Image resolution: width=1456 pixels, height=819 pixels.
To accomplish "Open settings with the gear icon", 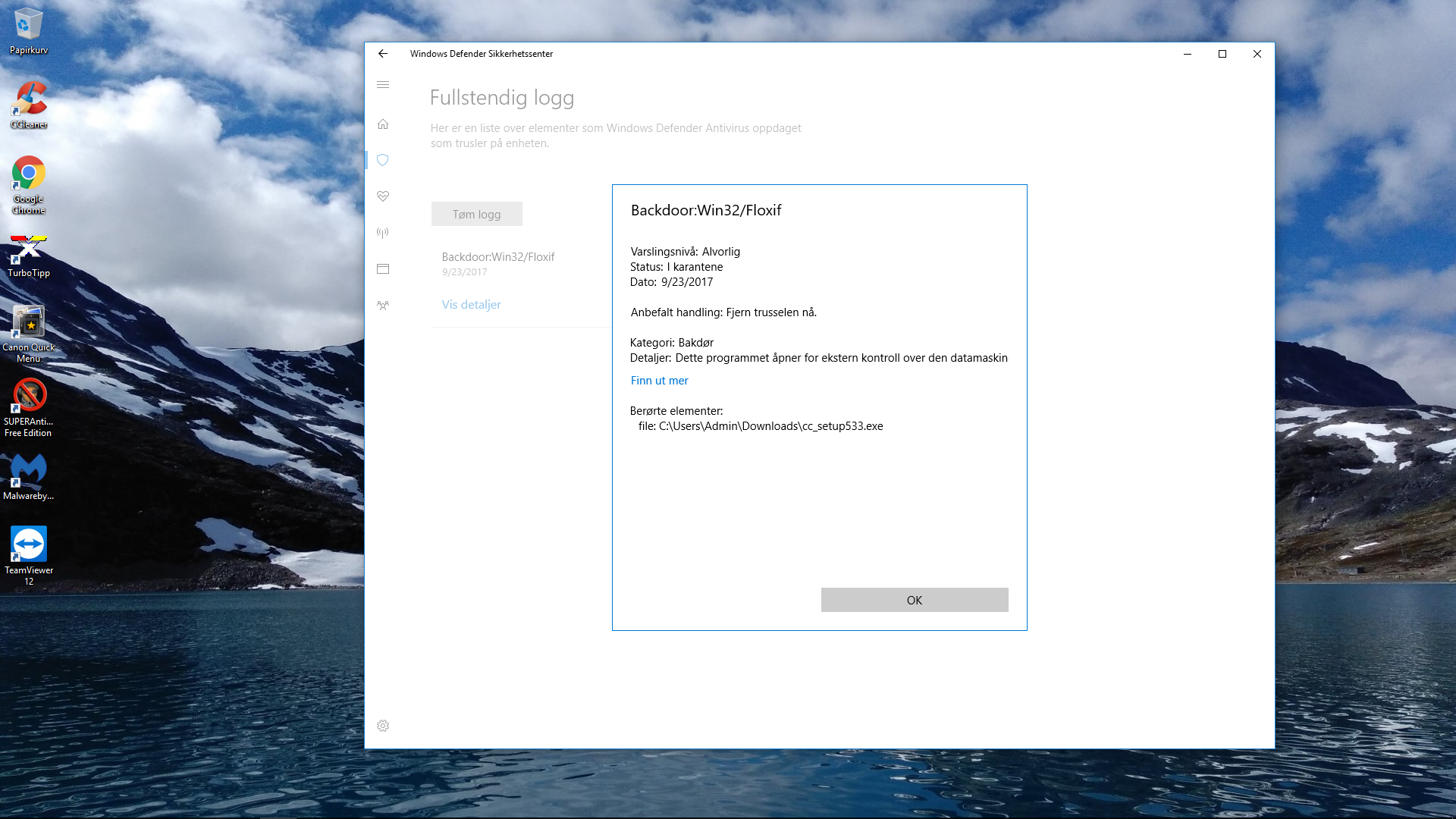I will click(x=383, y=726).
